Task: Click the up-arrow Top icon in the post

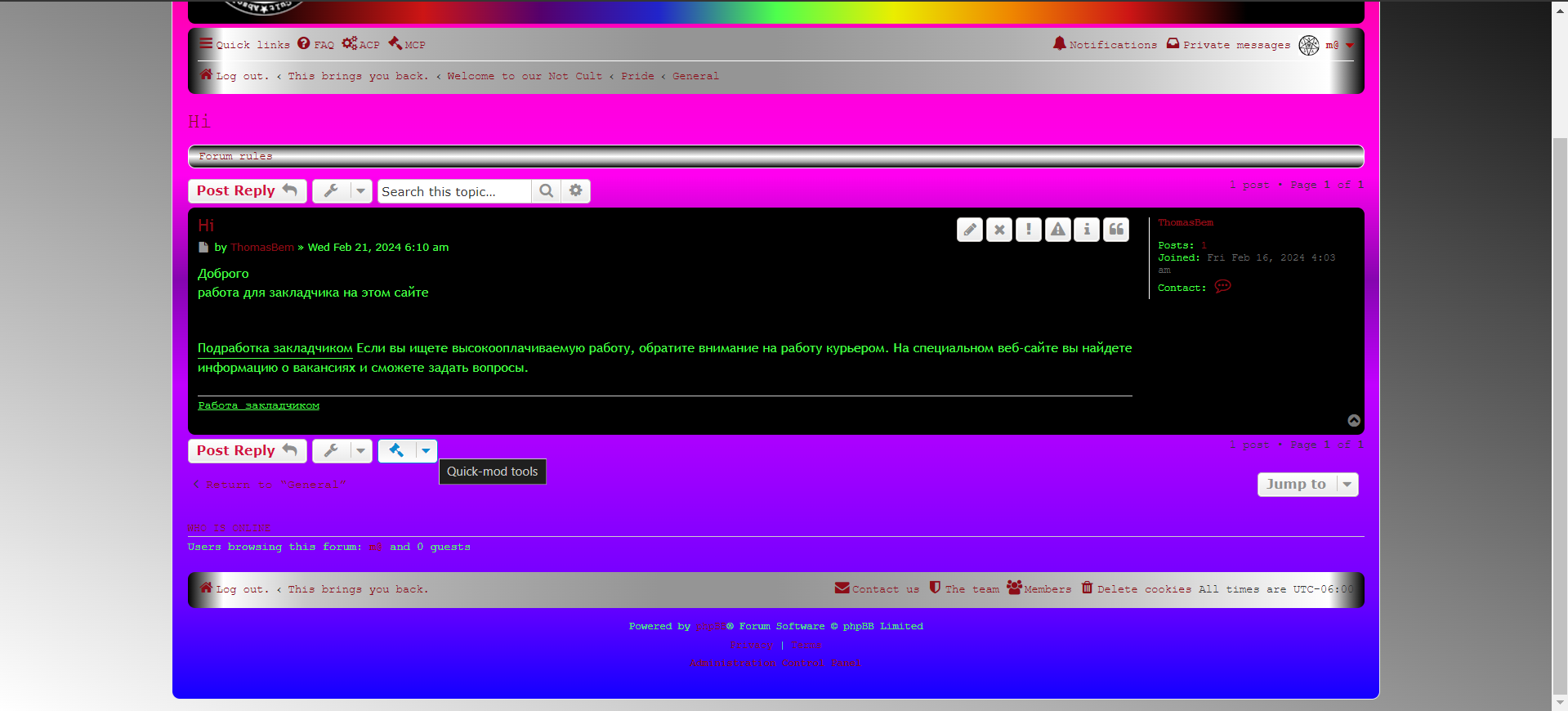Action: (1354, 421)
